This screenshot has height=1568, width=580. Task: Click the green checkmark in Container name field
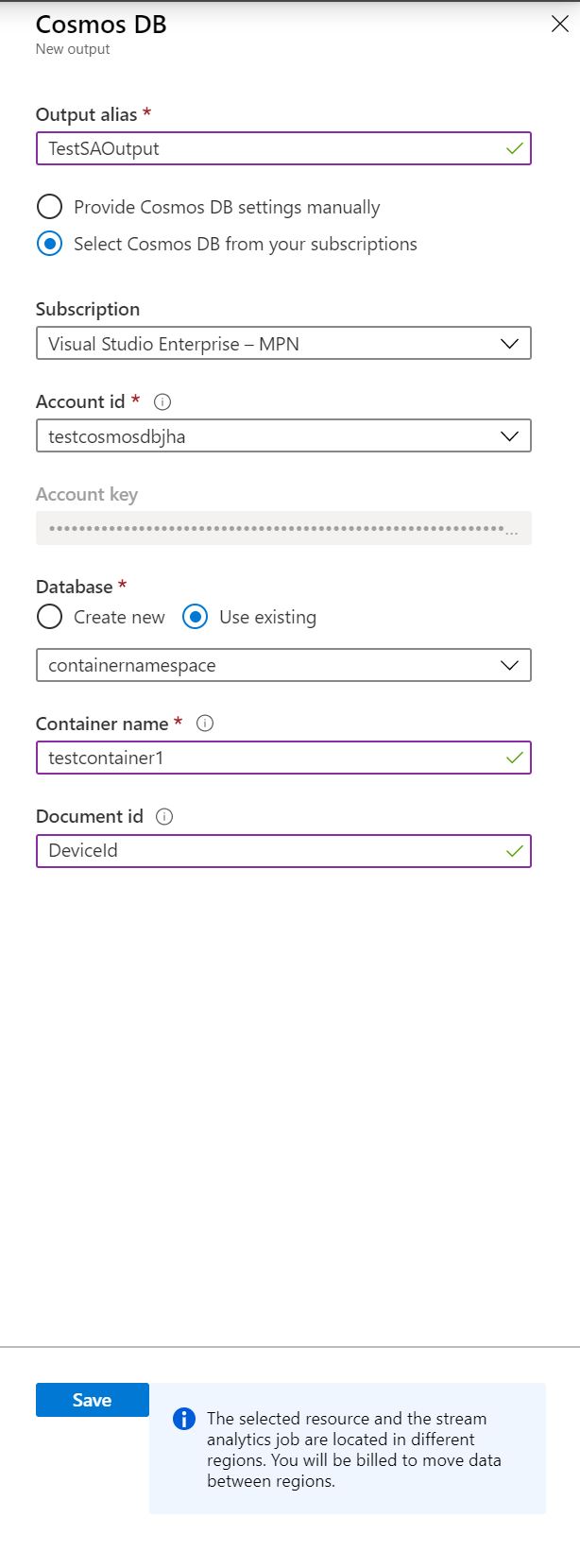[x=514, y=758]
